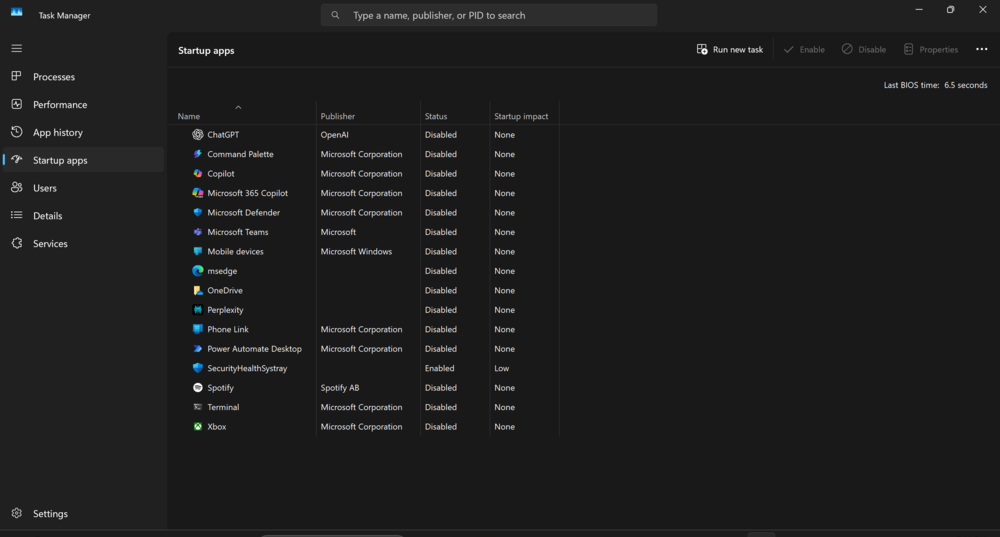
Task: Click the Settings gear icon
Action: coord(17,513)
